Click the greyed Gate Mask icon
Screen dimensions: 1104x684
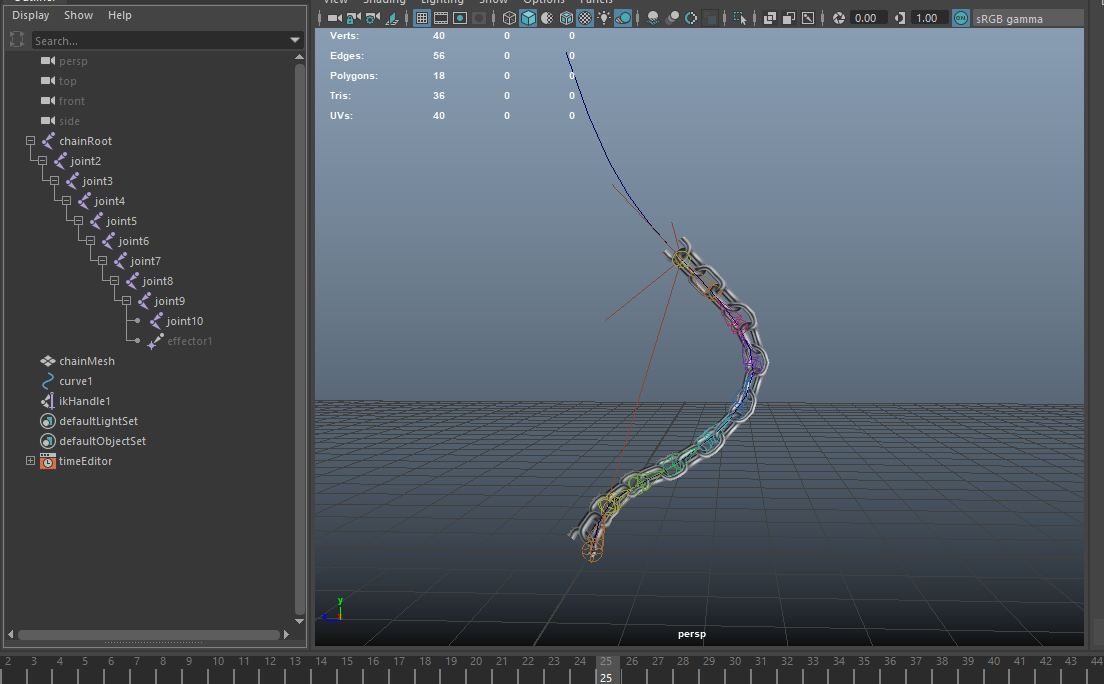coord(479,18)
